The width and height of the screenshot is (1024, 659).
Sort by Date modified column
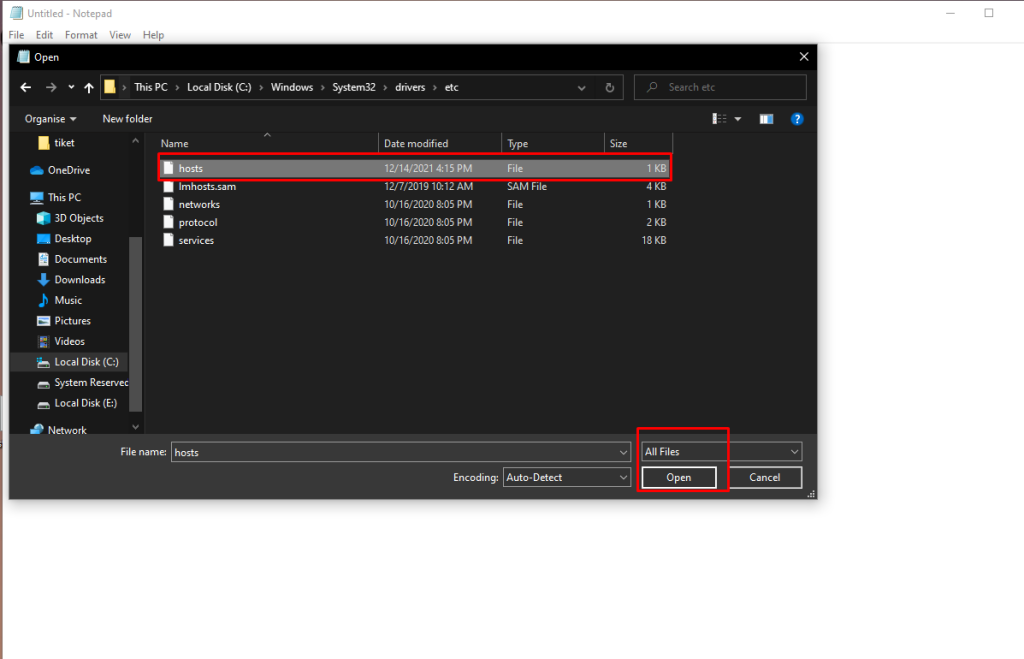pos(440,144)
